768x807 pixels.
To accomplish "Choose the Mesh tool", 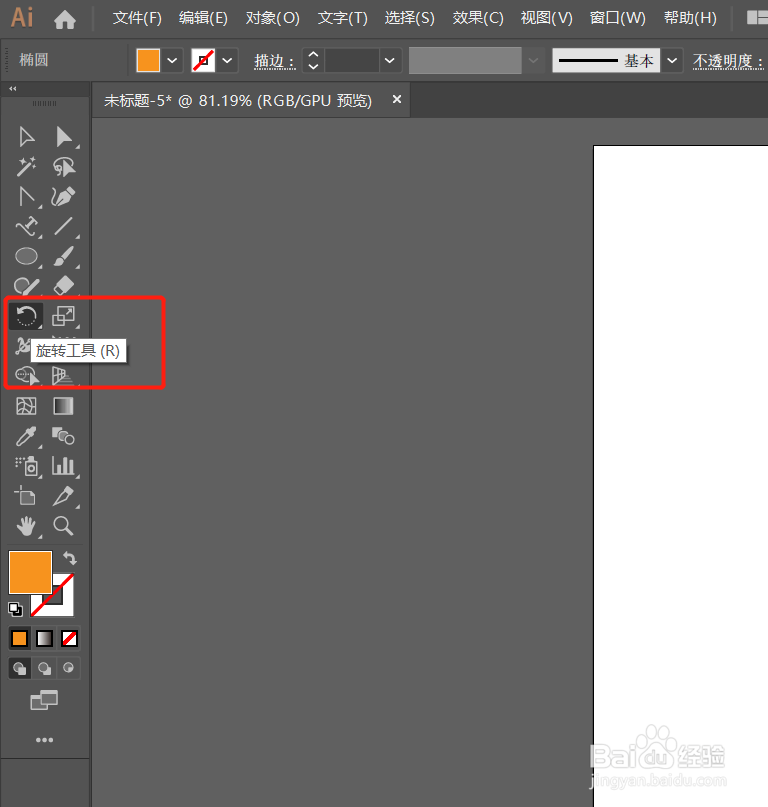I will (x=26, y=406).
